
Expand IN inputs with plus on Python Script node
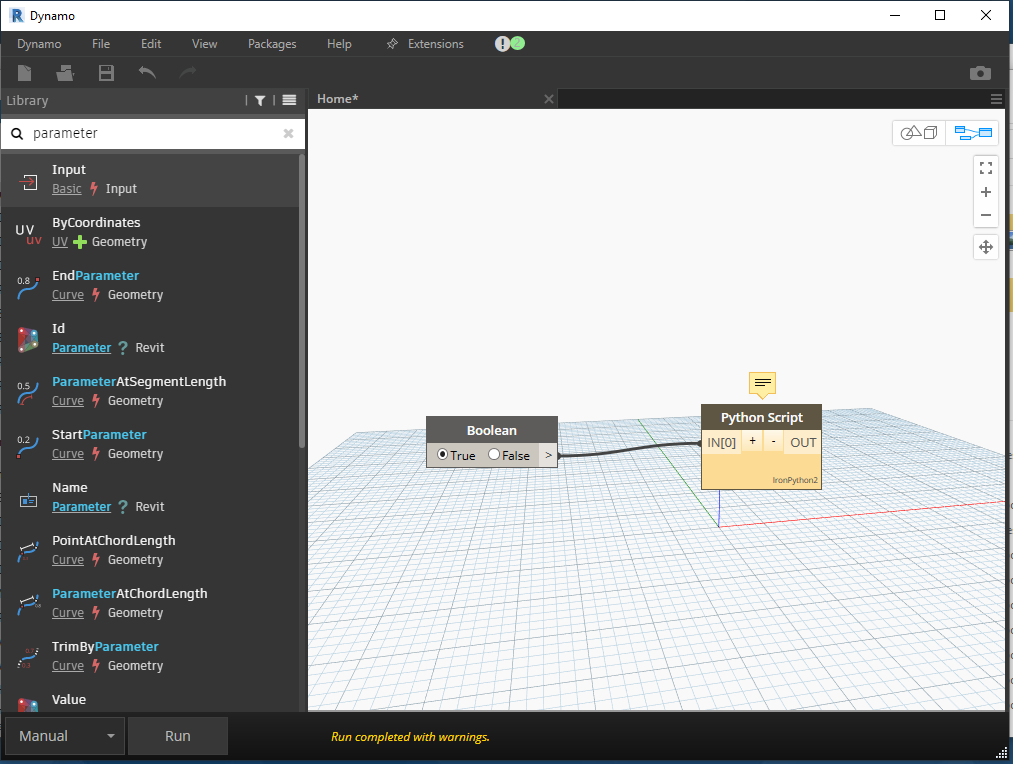click(x=752, y=441)
